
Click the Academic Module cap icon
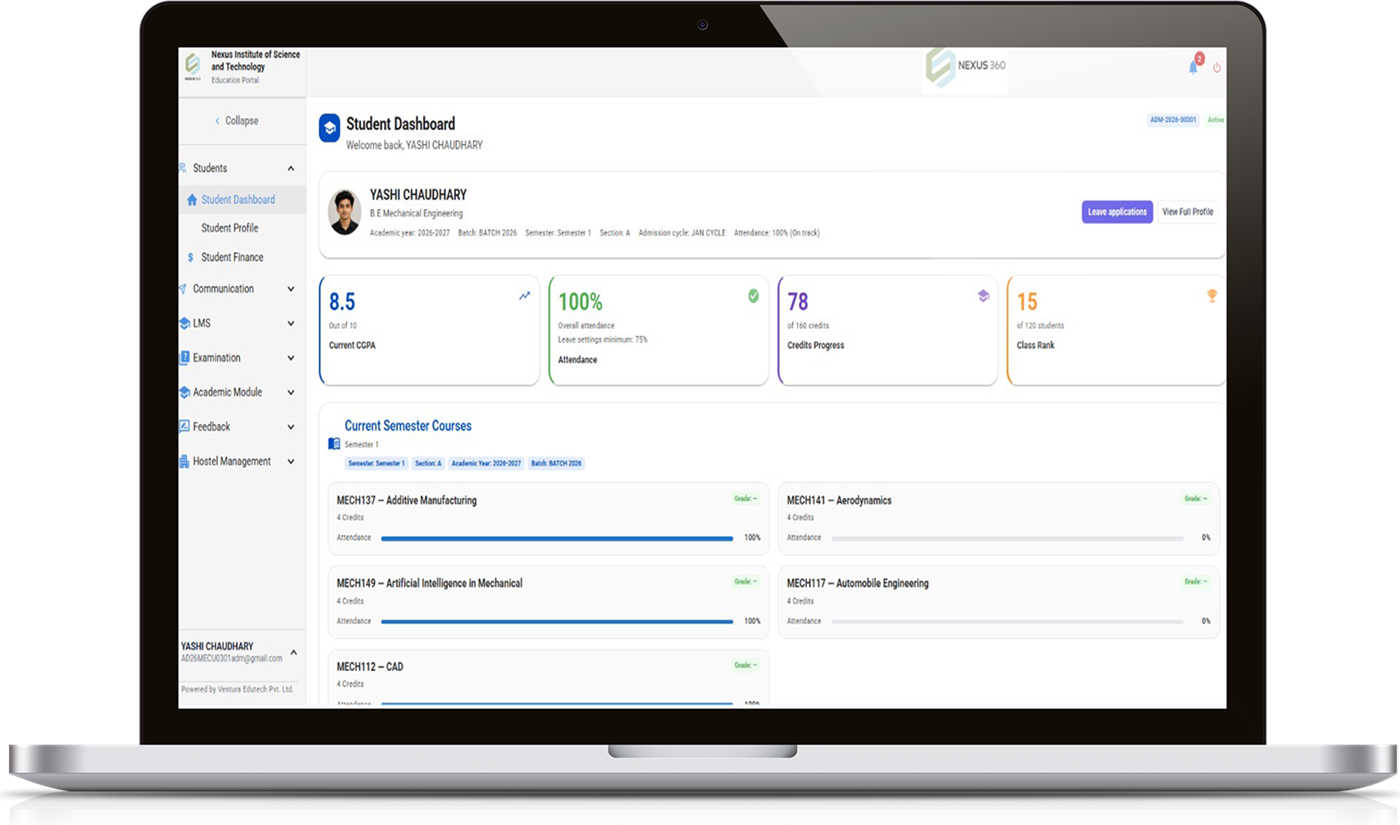(x=184, y=392)
